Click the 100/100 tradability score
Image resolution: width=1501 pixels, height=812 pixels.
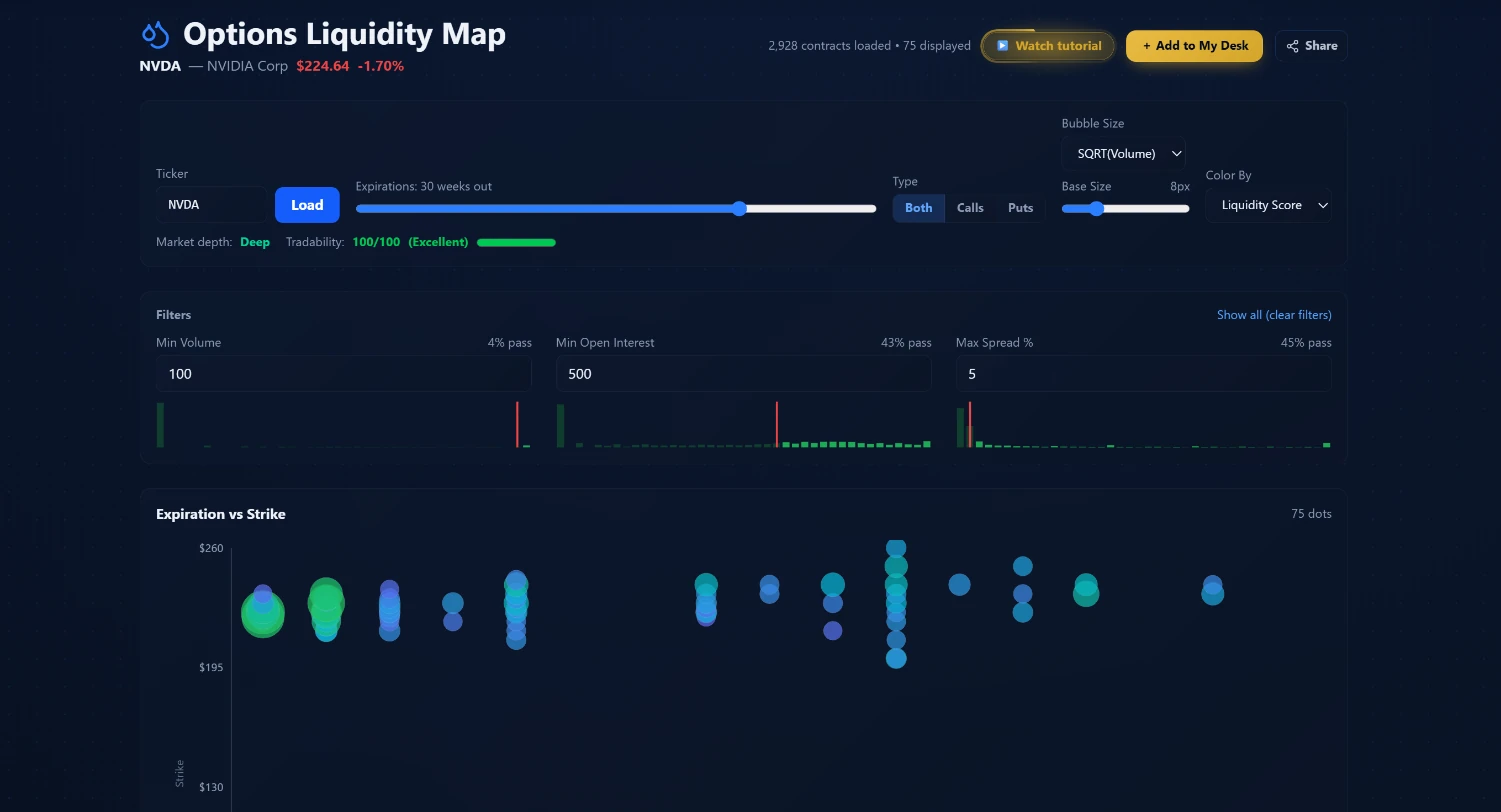pos(376,242)
